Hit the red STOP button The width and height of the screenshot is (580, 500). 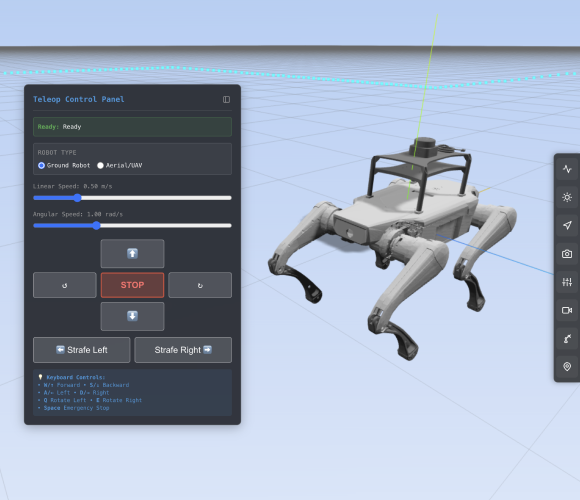132,285
